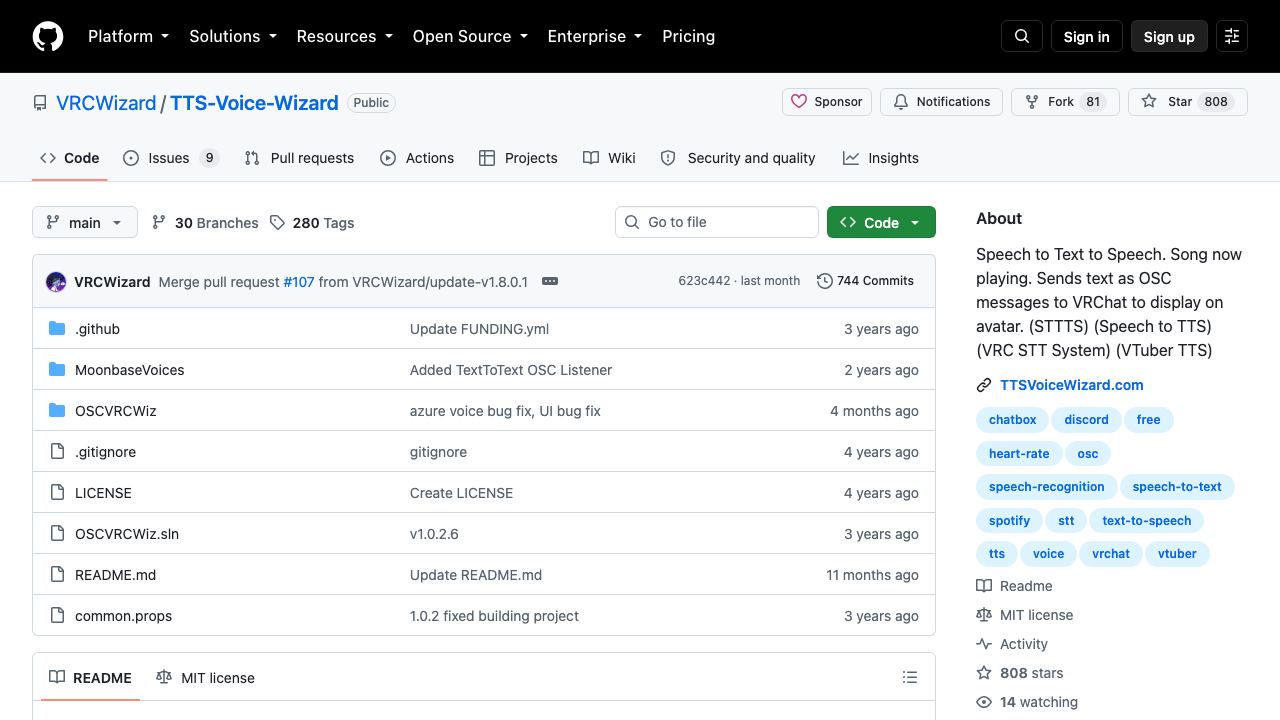Screen dimensions: 1280x720
Task: Switch to the Wiki tab
Action: pyautogui.click(x=609, y=158)
